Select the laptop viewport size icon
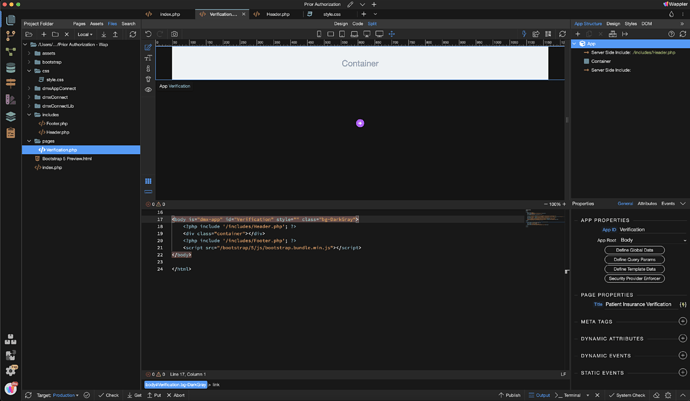 [x=354, y=34]
